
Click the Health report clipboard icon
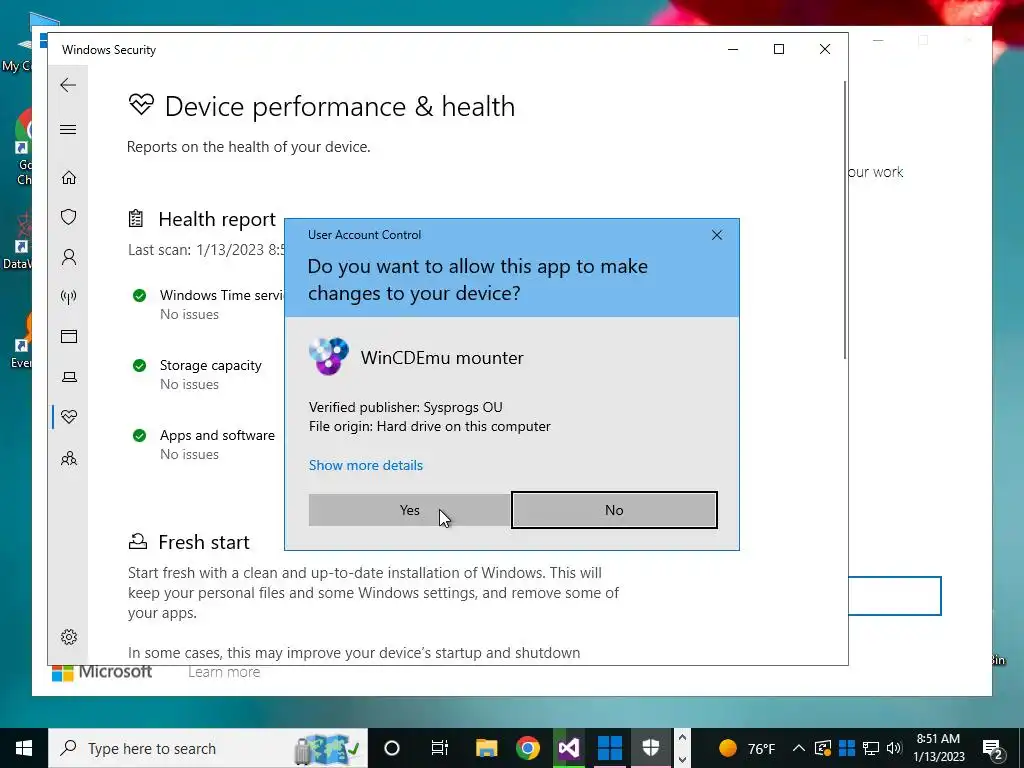click(x=136, y=219)
